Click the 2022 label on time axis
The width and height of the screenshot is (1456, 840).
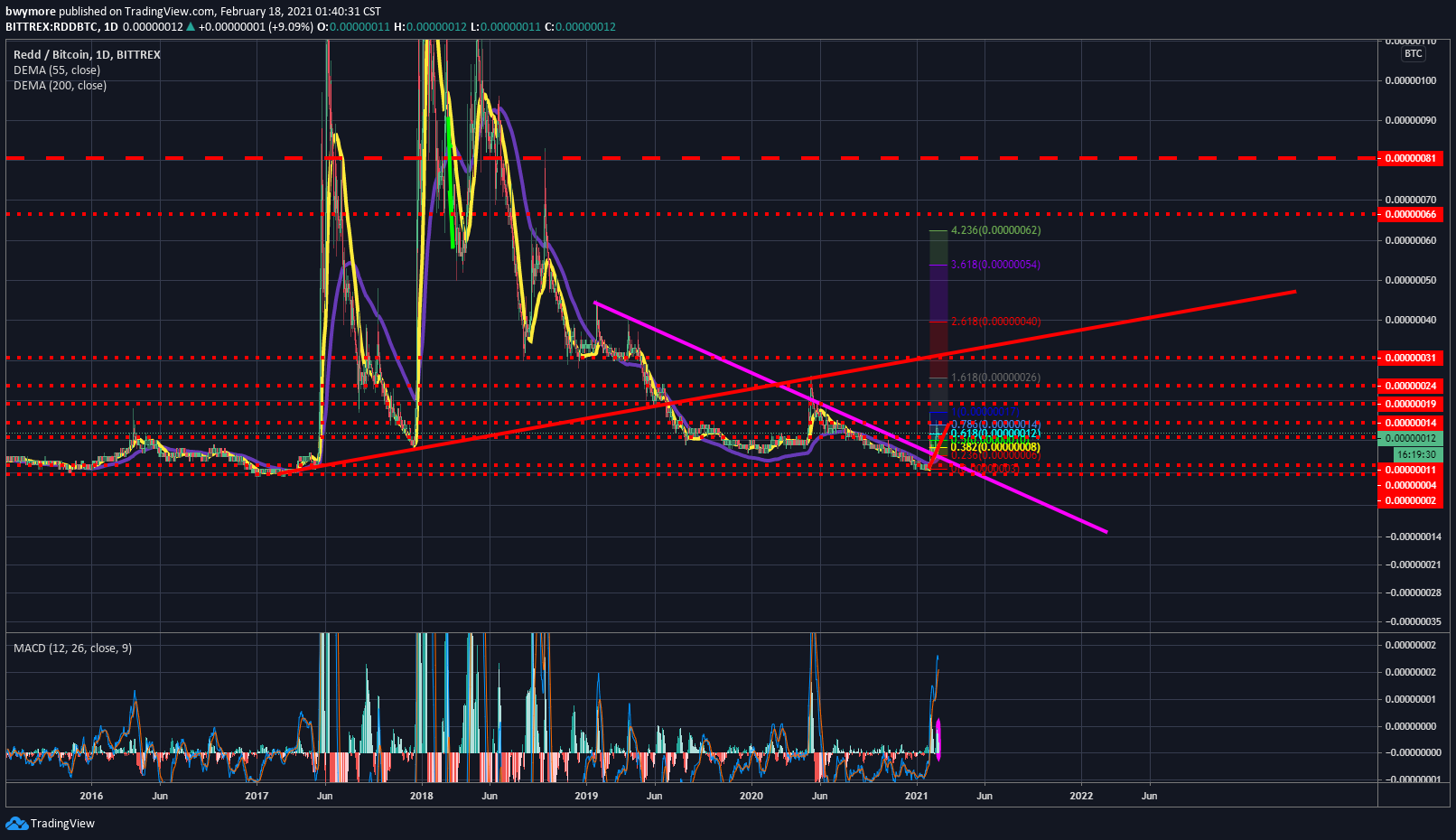1081,796
